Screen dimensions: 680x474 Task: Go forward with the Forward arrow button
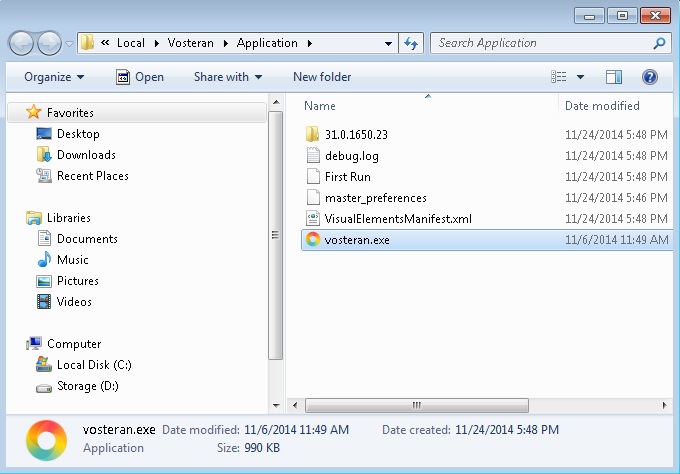click(x=49, y=43)
